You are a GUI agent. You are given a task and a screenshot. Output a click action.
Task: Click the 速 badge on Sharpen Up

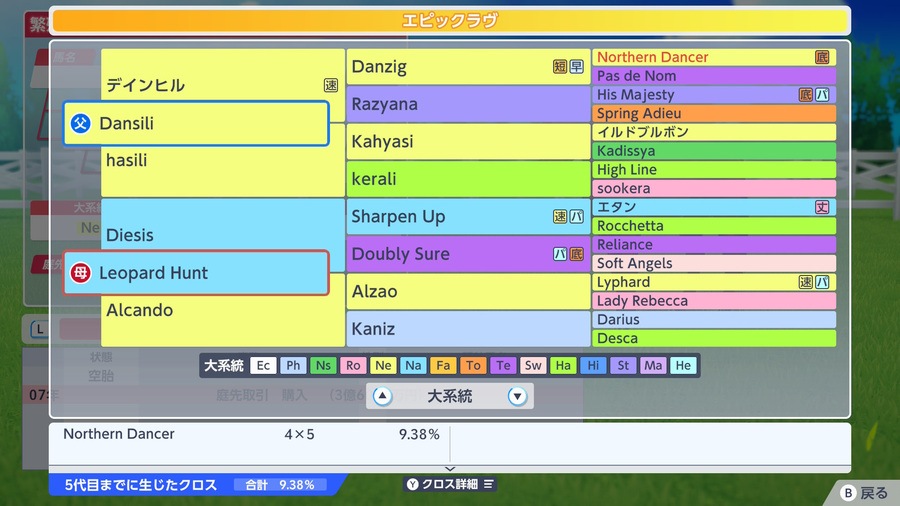(x=560, y=216)
